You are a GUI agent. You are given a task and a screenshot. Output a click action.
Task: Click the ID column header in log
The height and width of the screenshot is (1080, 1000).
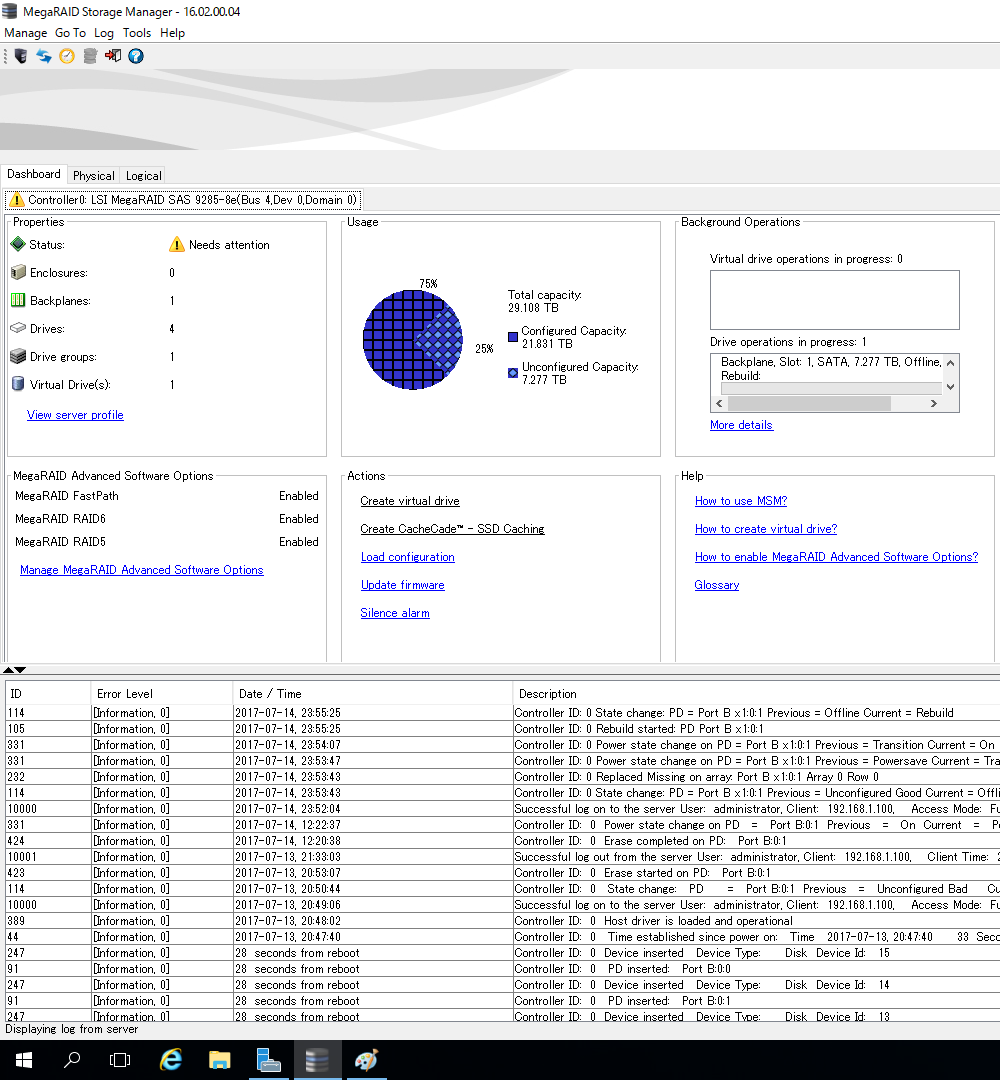coord(48,694)
